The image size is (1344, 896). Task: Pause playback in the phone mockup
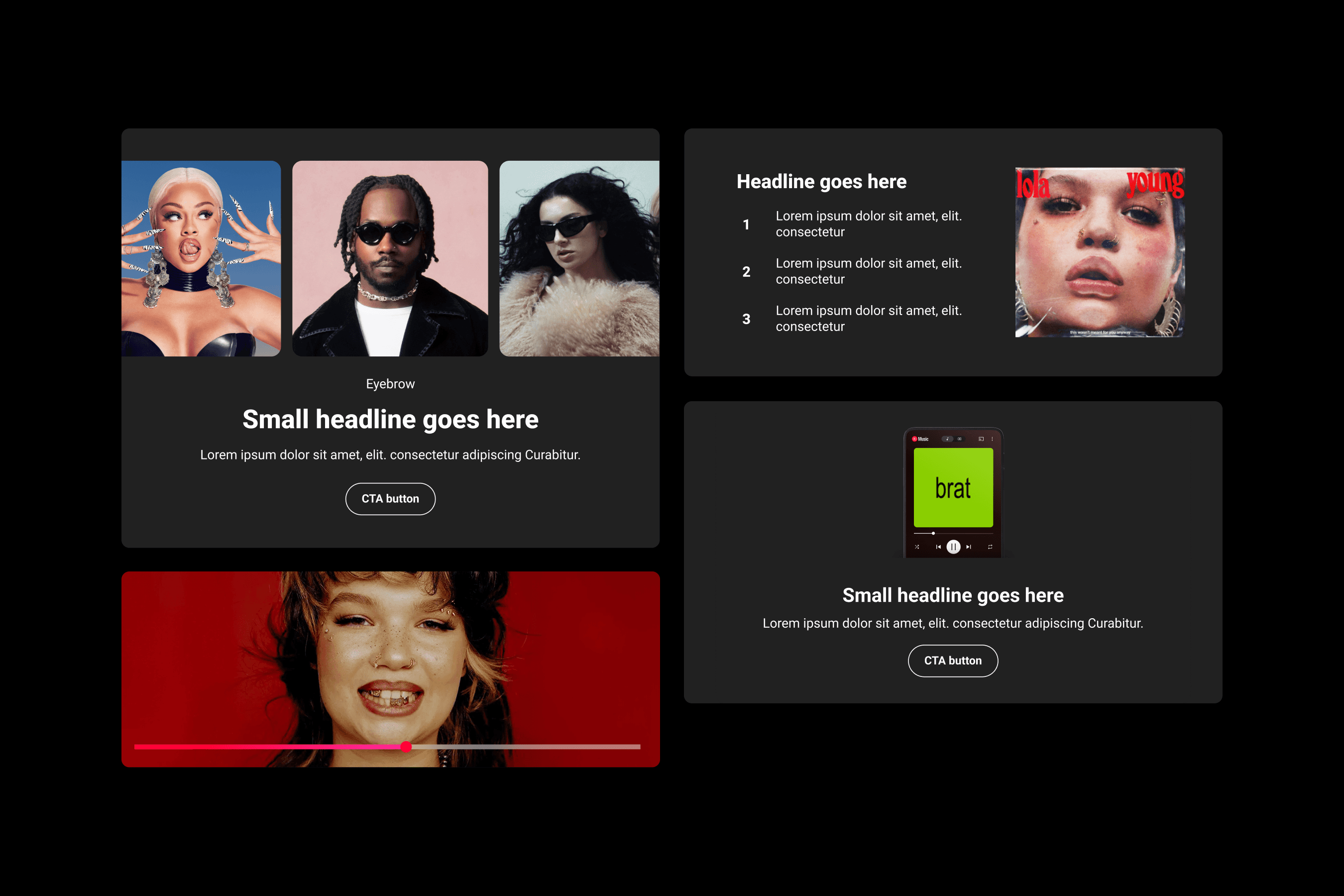(x=953, y=547)
